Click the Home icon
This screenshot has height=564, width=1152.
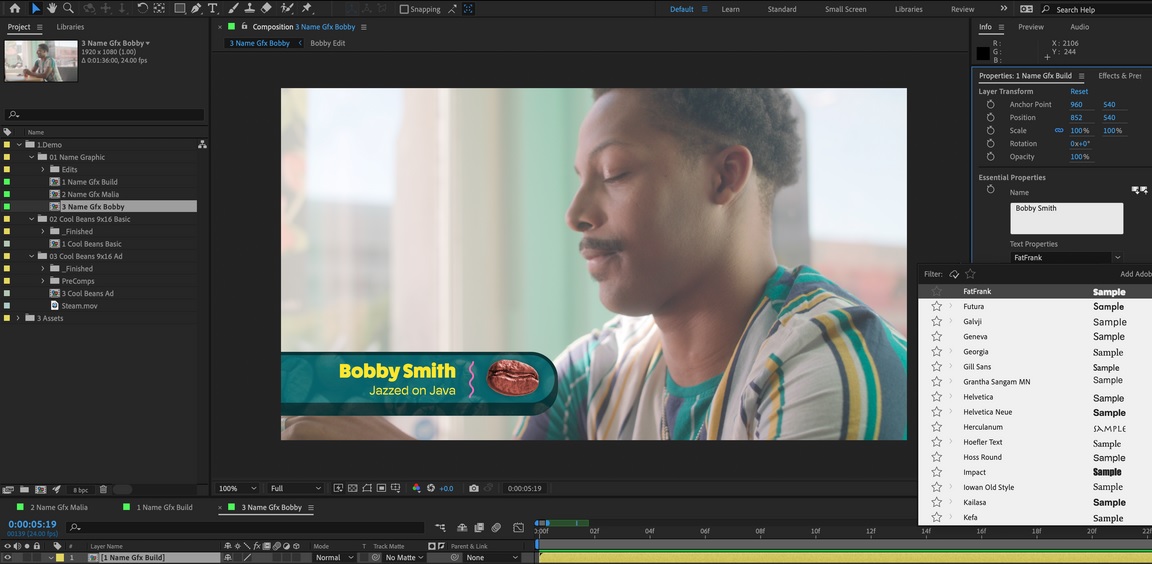pos(15,9)
